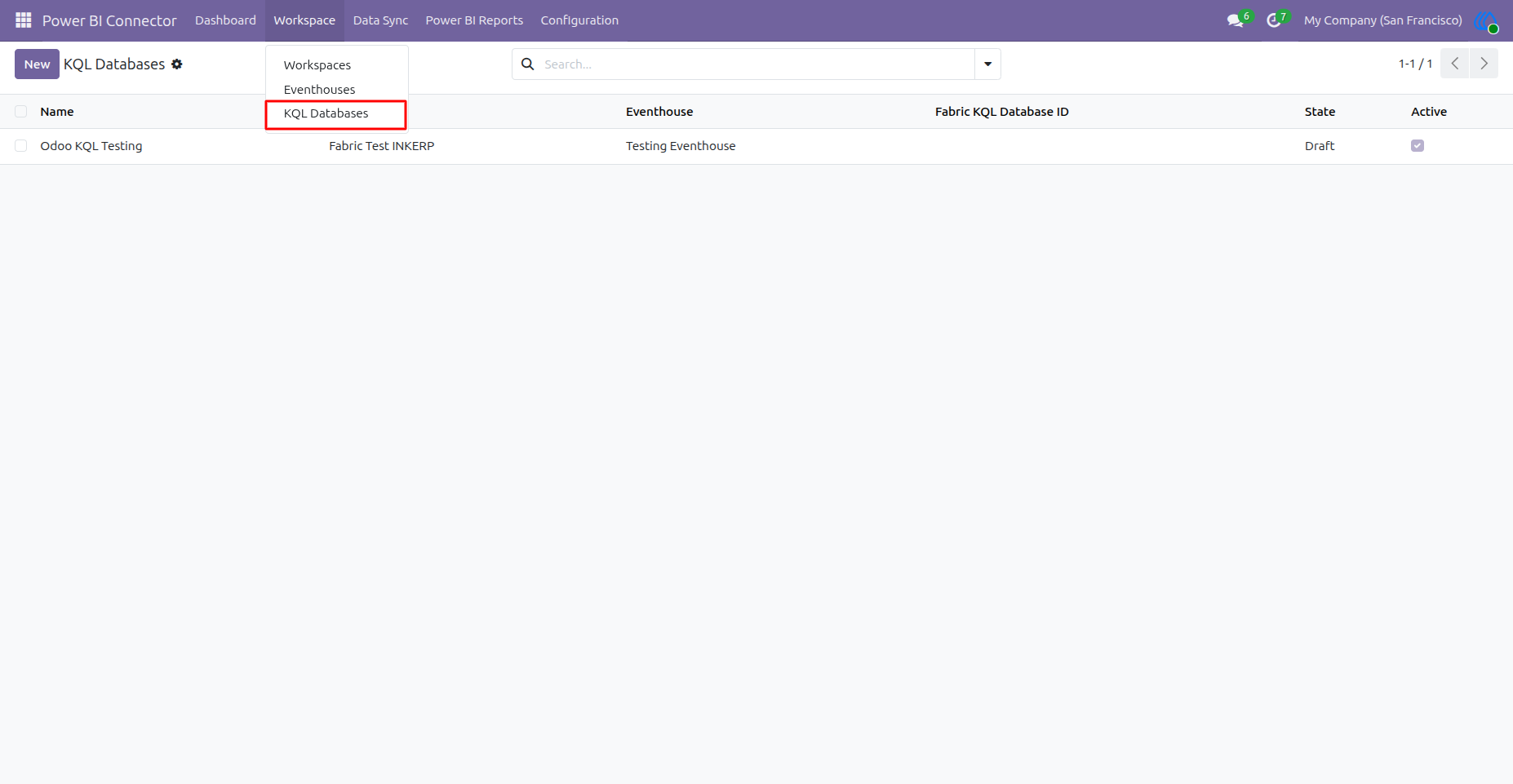
Task: Click the Testing Eventhouse cell
Action: tap(681, 146)
